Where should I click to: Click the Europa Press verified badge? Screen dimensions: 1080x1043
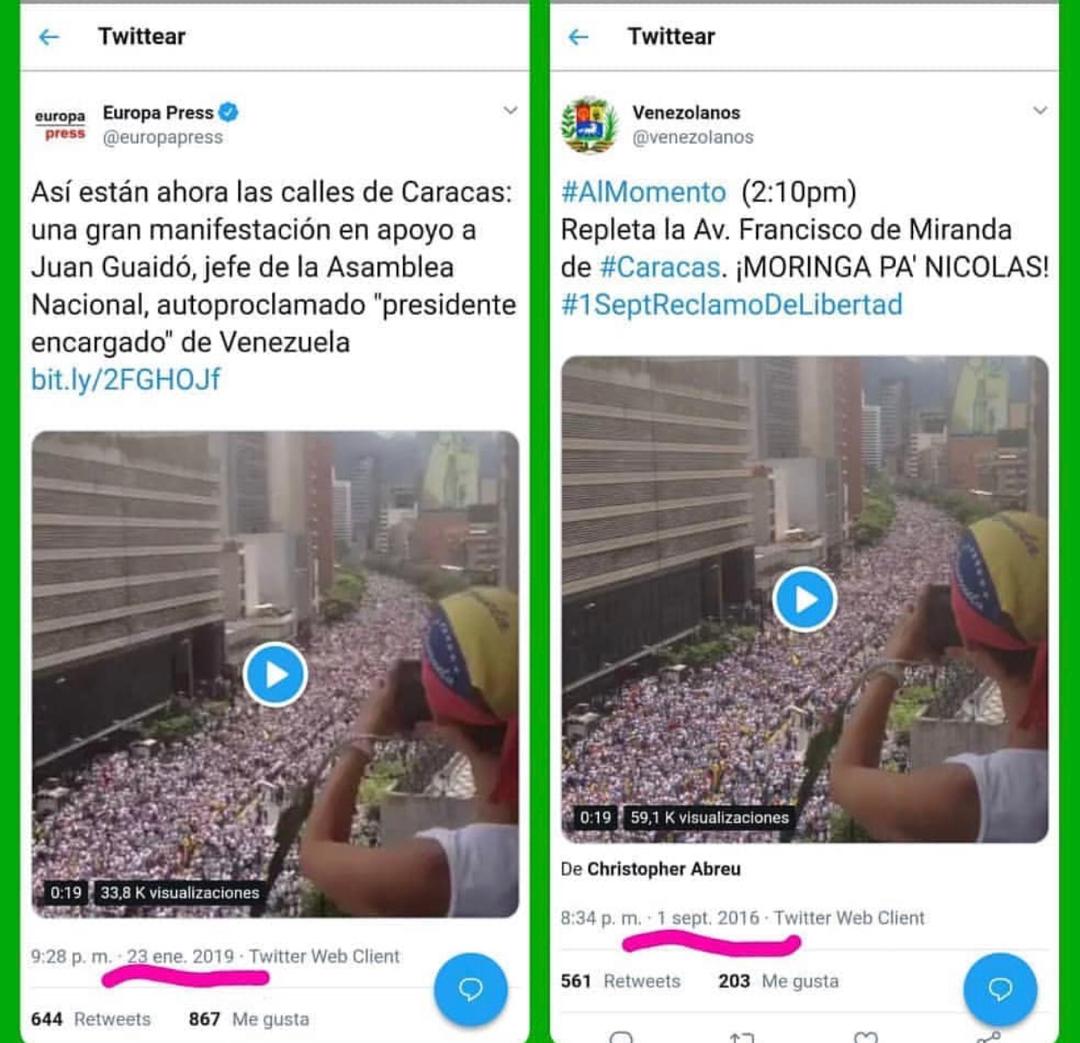[229, 112]
